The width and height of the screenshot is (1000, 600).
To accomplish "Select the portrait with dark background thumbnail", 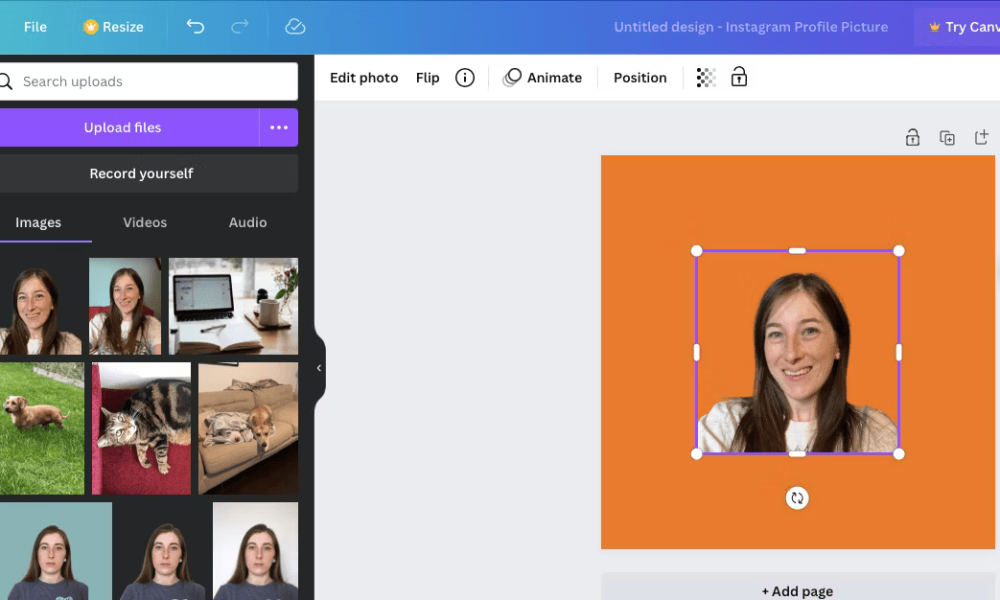I will click(x=163, y=551).
